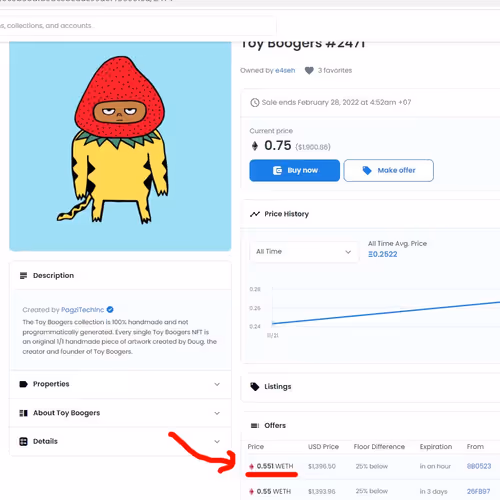
Task: Click the Listings tag icon
Action: coord(255,387)
